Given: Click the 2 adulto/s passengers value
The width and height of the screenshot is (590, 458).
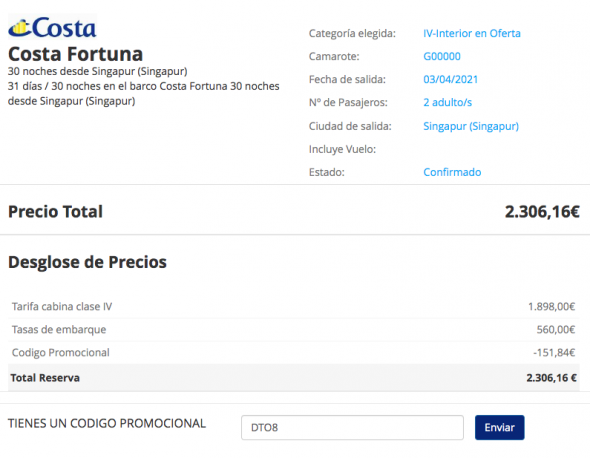Looking at the screenshot, I should [x=447, y=102].
